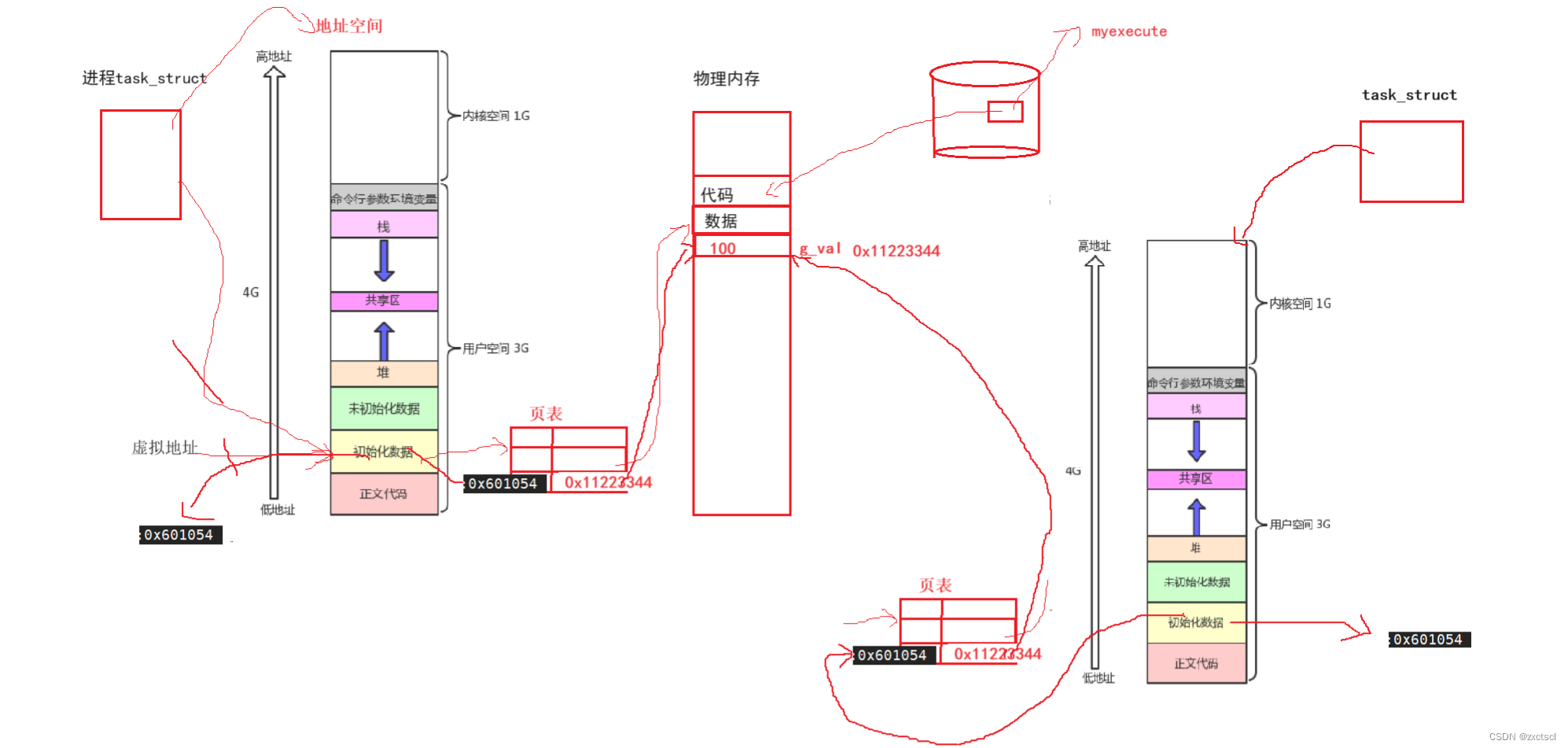Toggle the 共享区 segment in left layout
1568x748 pixels.
(x=385, y=300)
